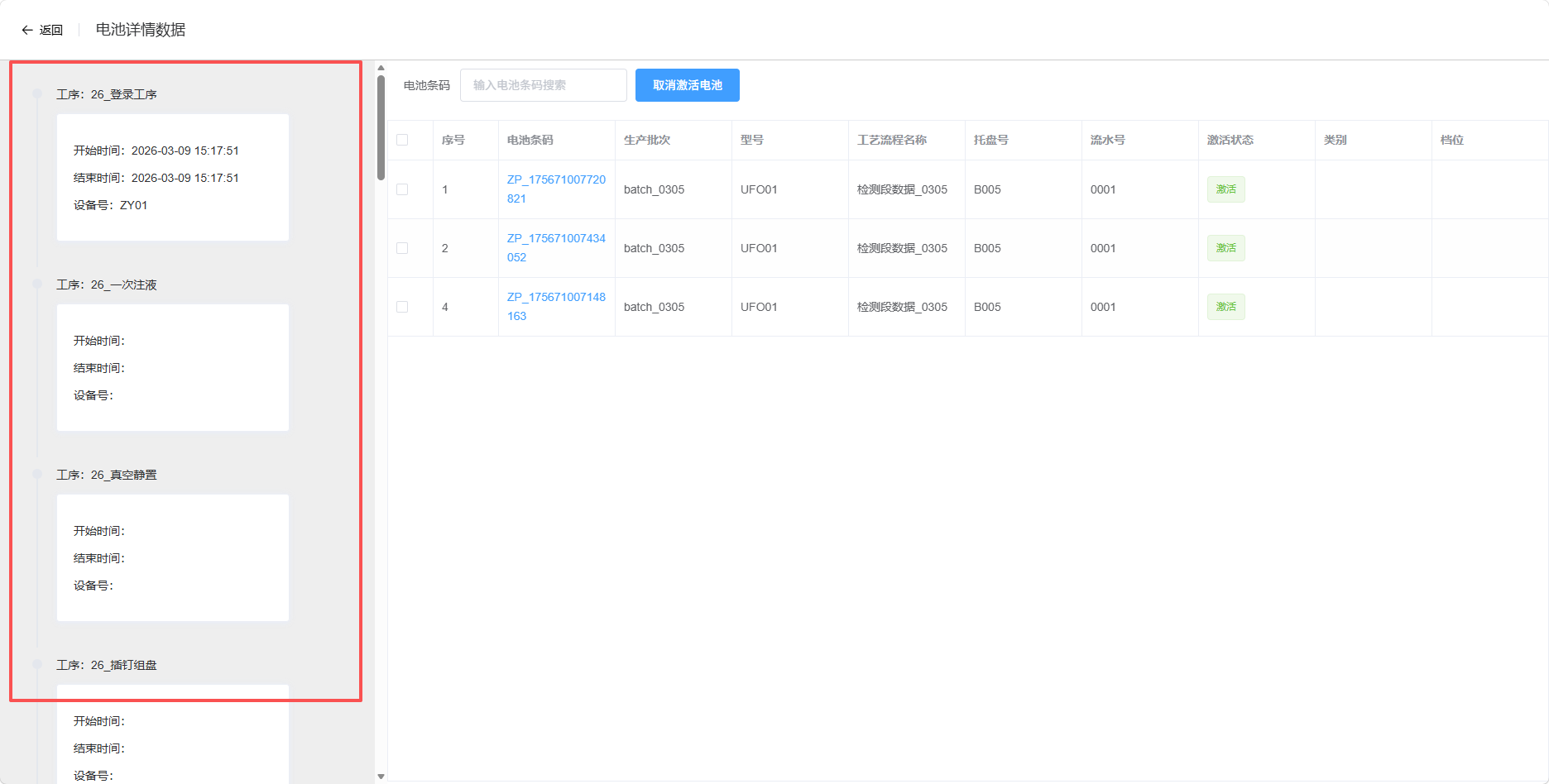This screenshot has height=784, width=1549.
Task: Click the 电池详情数据 page title
Action: point(141,30)
